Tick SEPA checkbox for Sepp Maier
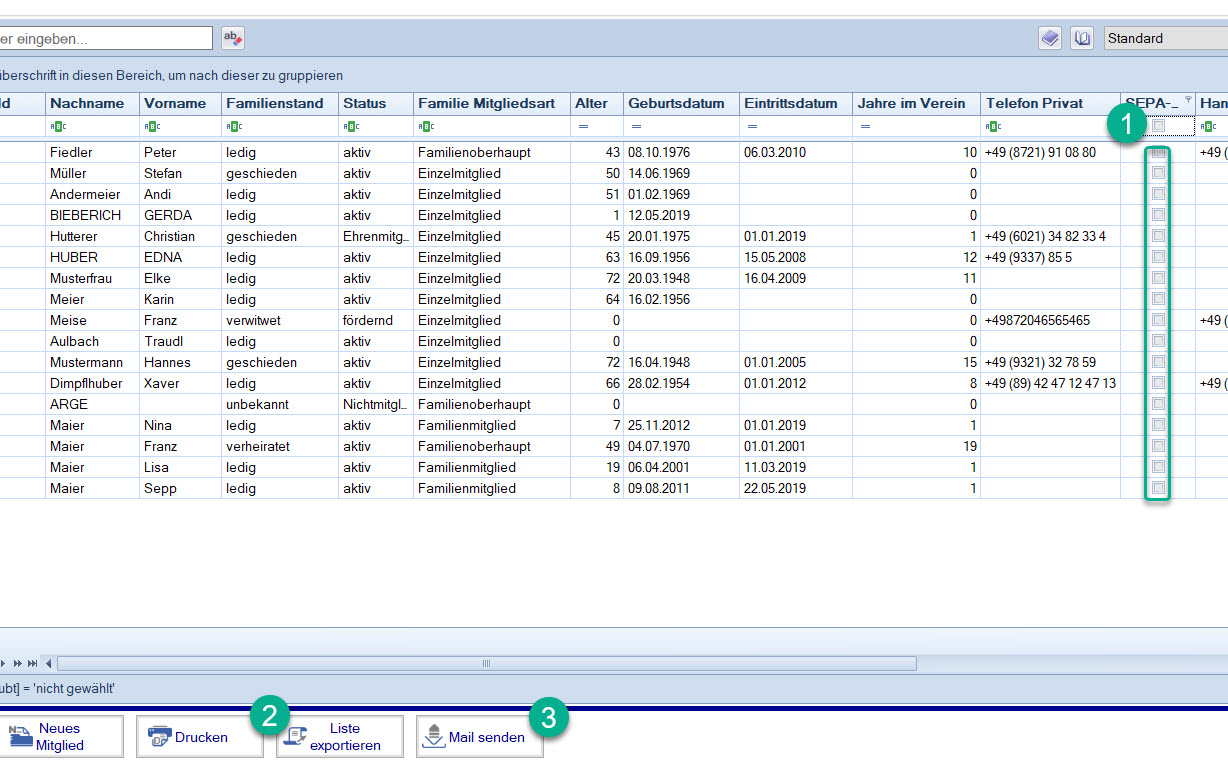 coord(1159,488)
